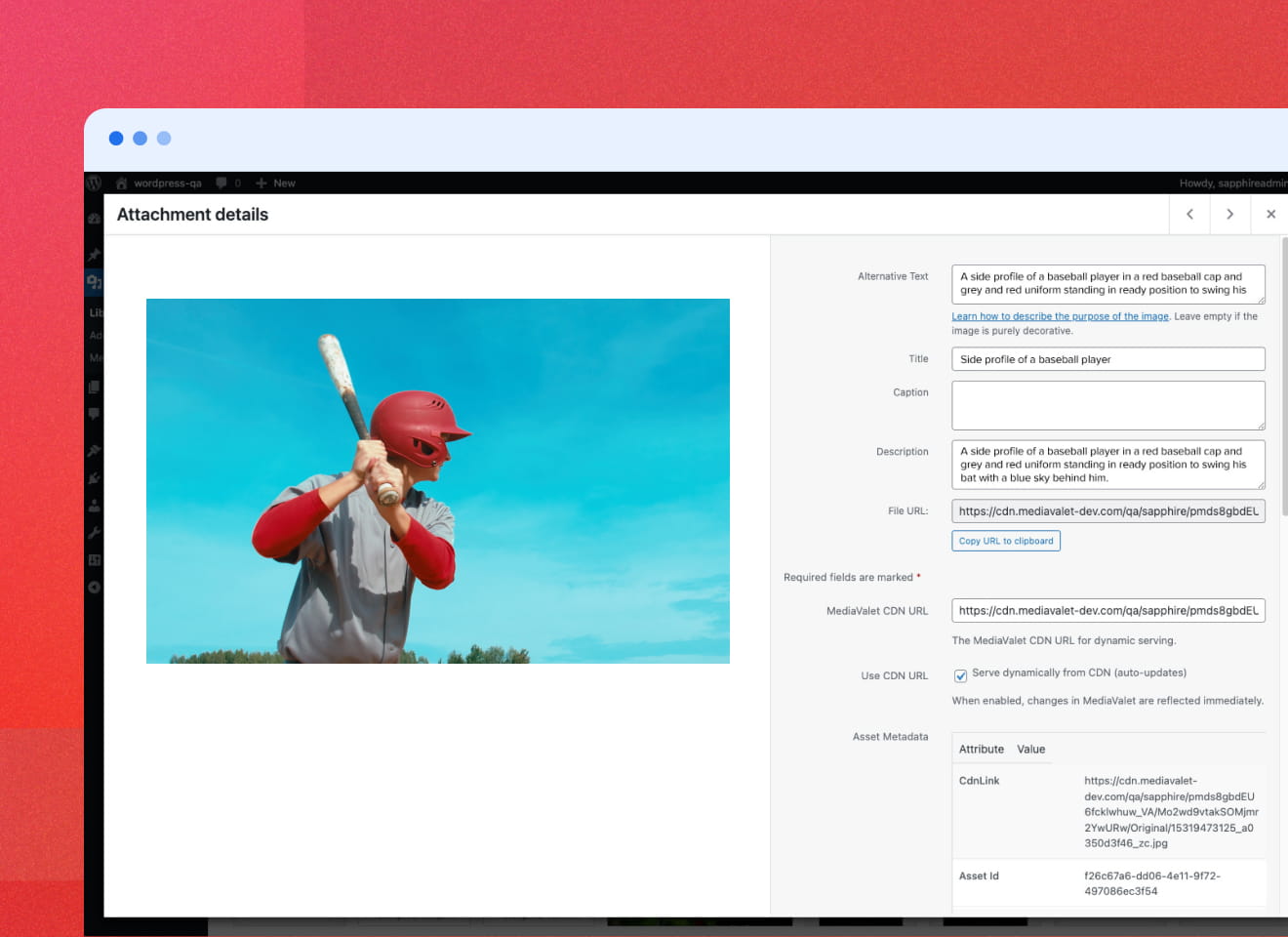Go to previous attachment
1288x937 pixels.
[x=1189, y=215]
